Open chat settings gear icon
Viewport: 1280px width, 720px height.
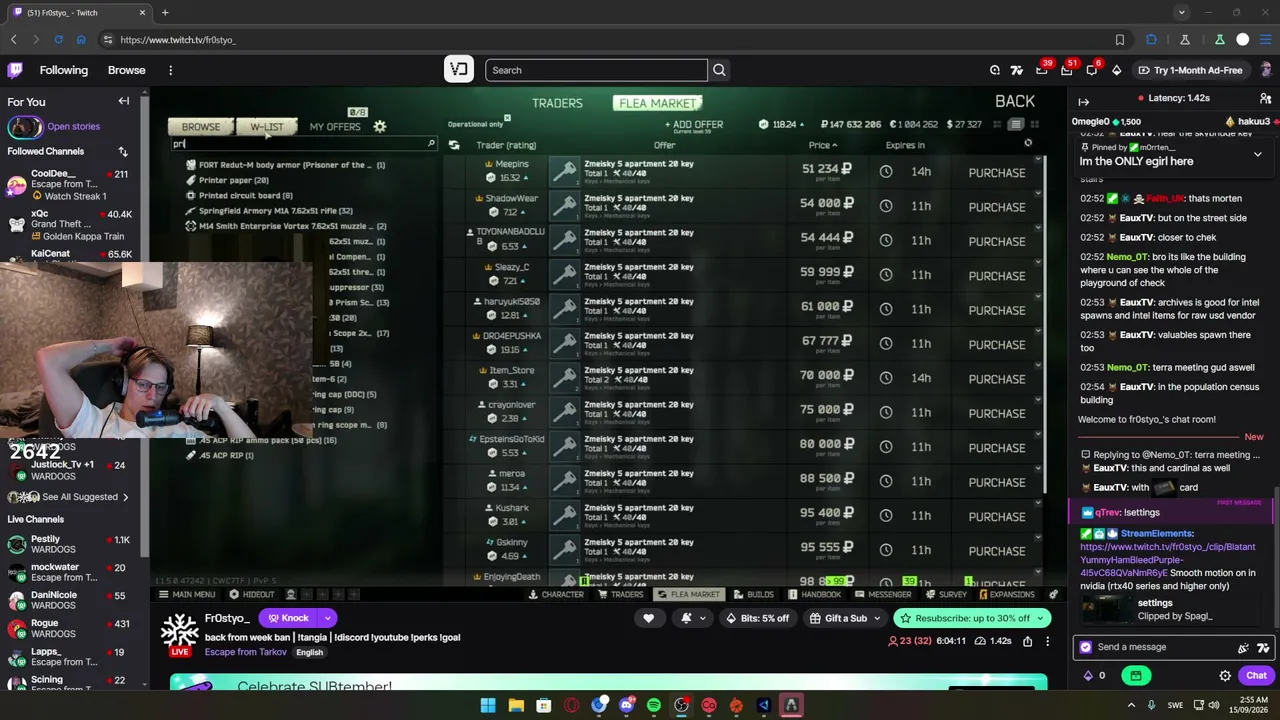click(1225, 676)
